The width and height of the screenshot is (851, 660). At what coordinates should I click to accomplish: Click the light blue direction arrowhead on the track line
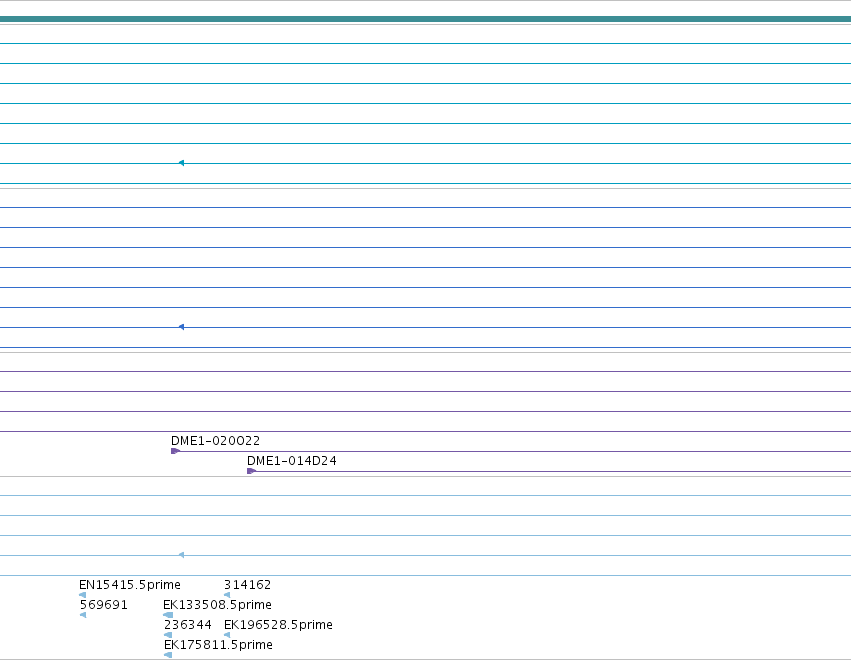(181, 555)
